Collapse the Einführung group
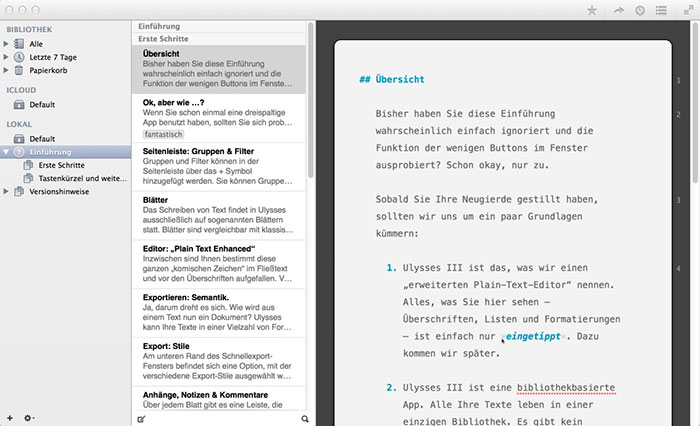The height and width of the screenshot is (426, 700). click(x=6, y=152)
